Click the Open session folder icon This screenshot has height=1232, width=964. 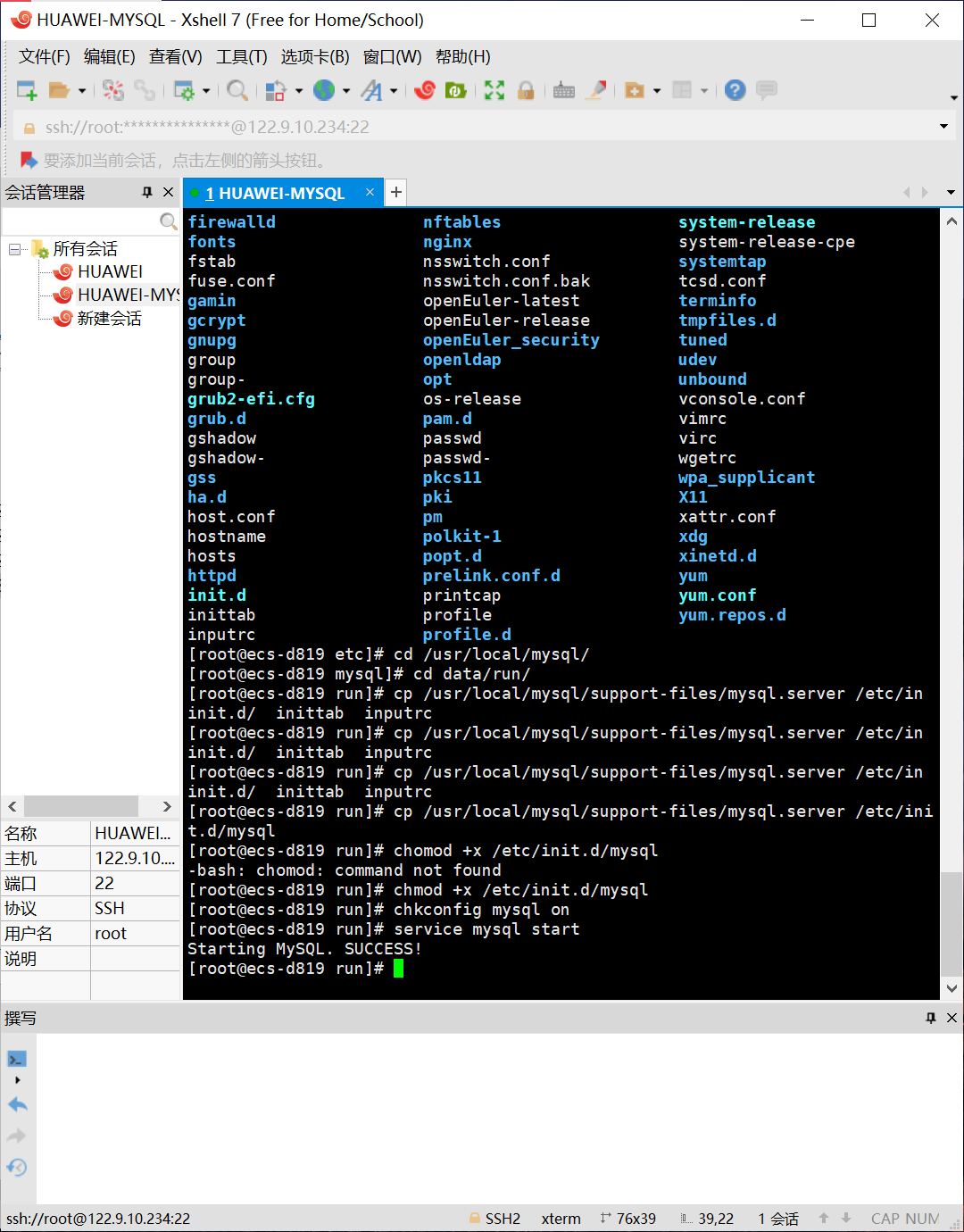(x=59, y=90)
